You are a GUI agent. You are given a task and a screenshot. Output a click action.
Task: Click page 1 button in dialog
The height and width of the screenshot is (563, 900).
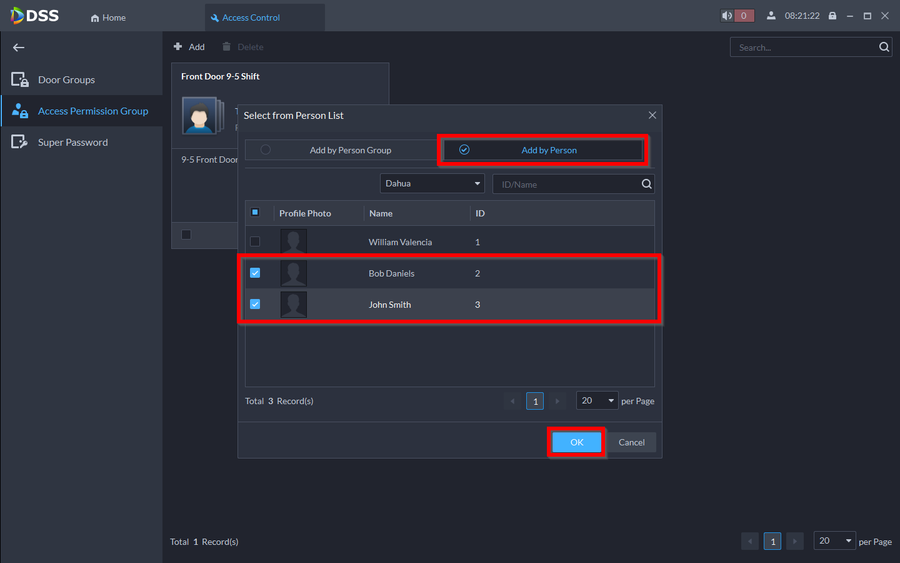(x=535, y=401)
